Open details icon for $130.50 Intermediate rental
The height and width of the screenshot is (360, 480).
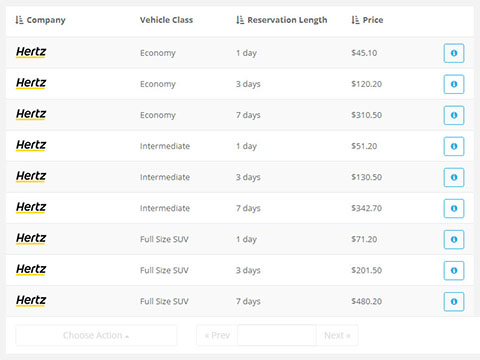pyautogui.click(x=454, y=177)
